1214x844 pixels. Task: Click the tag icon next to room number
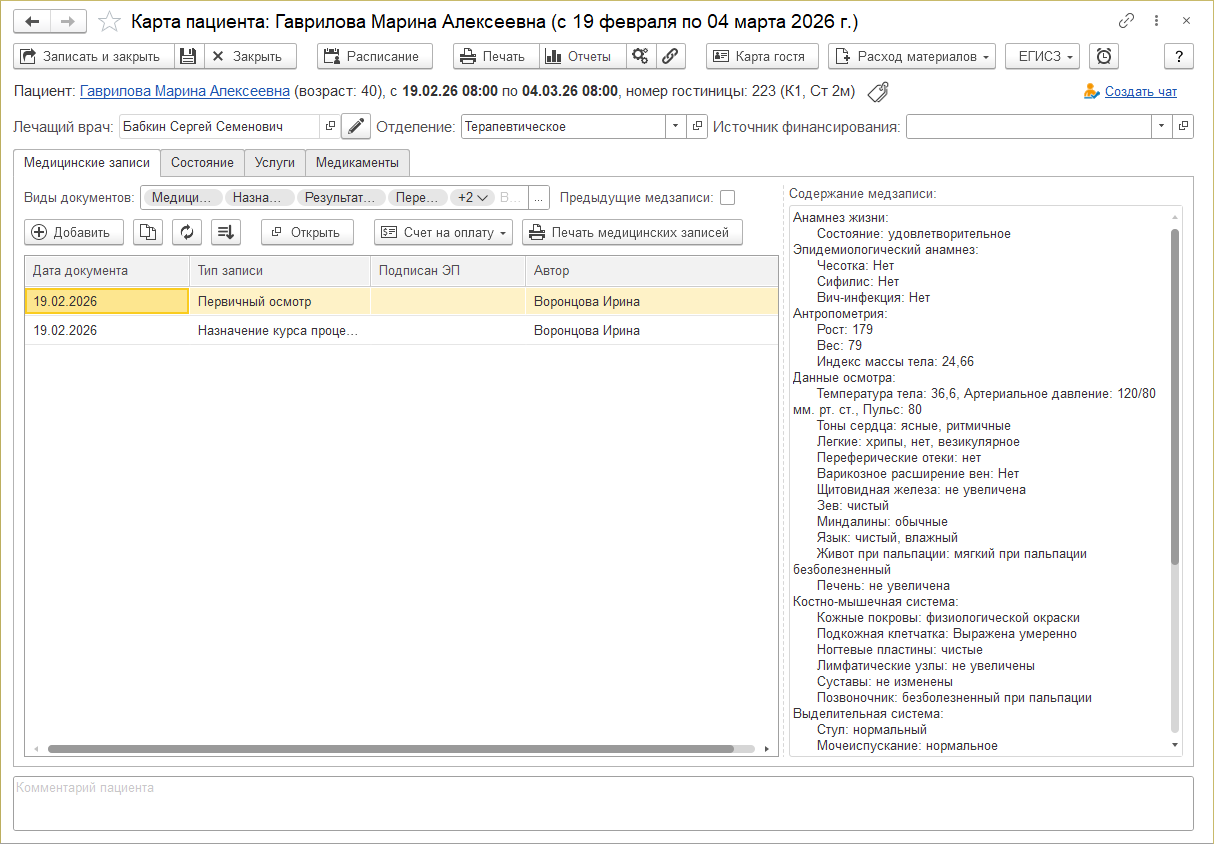coord(878,92)
